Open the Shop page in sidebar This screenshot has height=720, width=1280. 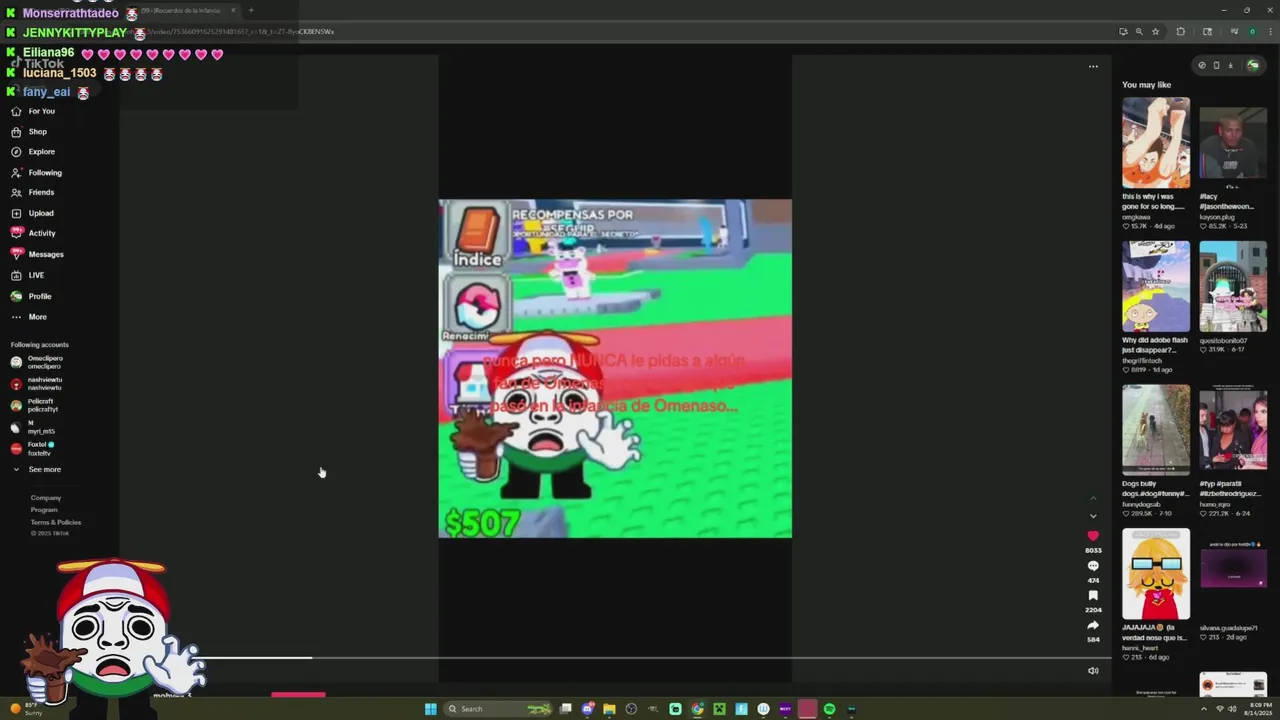pos(29,132)
